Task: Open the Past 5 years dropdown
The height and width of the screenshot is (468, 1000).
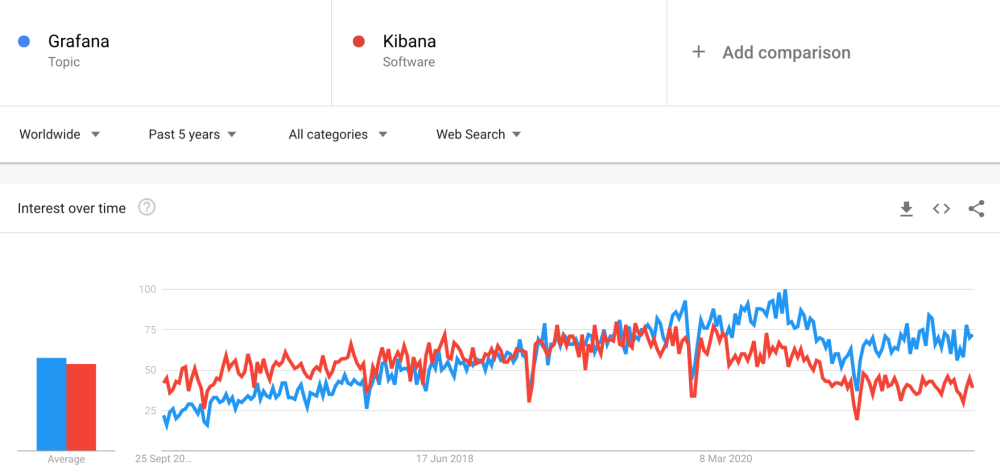Action: pyautogui.click(x=192, y=134)
